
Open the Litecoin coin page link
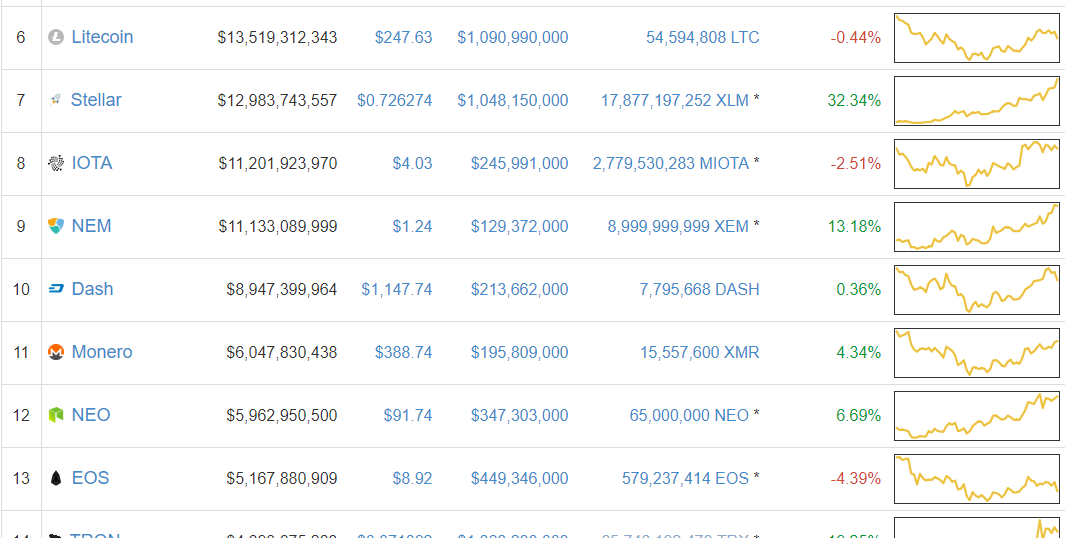click(x=102, y=37)
